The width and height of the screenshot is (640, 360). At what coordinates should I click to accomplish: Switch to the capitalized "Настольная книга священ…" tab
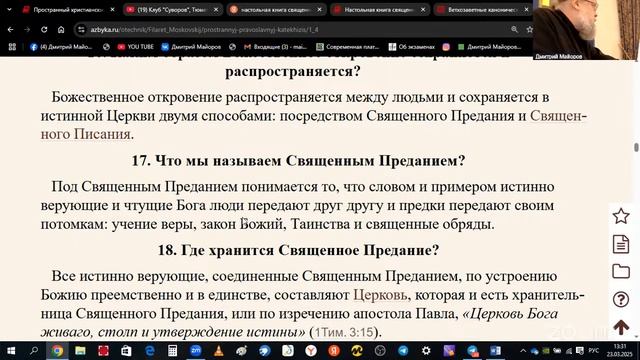coord(380,9)
